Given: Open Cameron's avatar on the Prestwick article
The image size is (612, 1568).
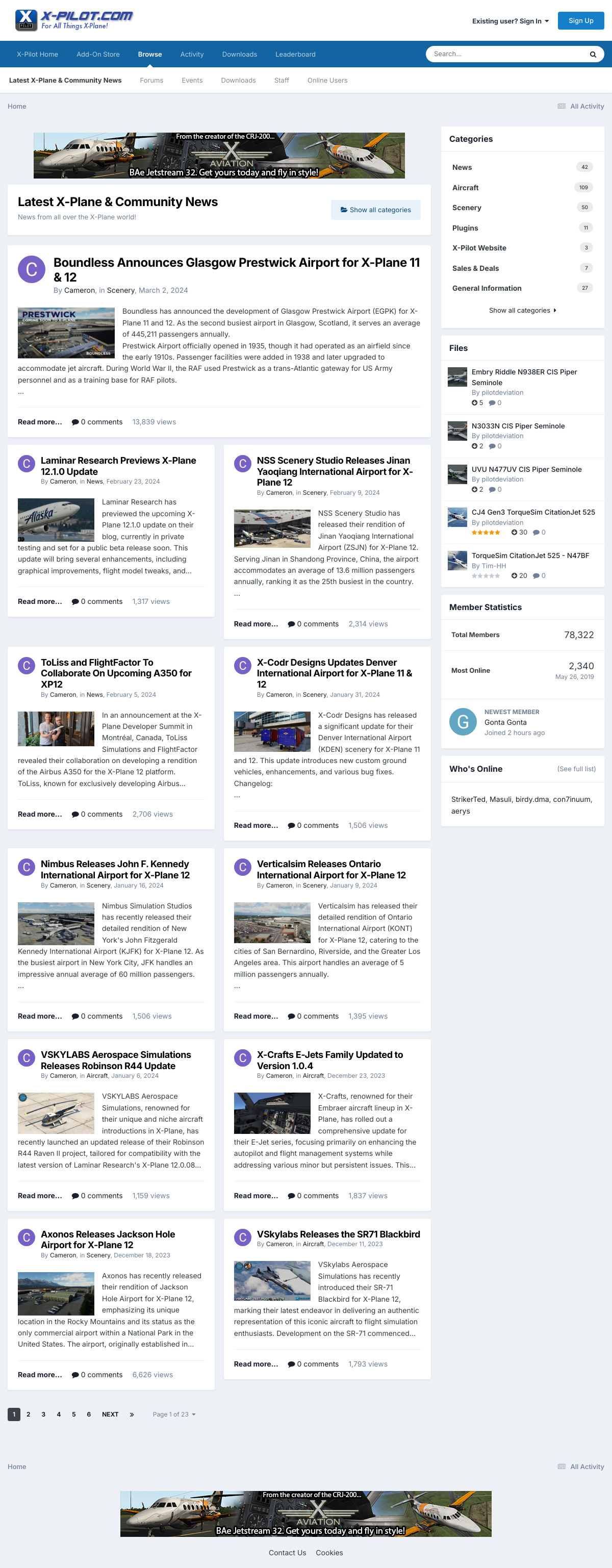Looking at the screenshot, I should click(x=32, y=270).
